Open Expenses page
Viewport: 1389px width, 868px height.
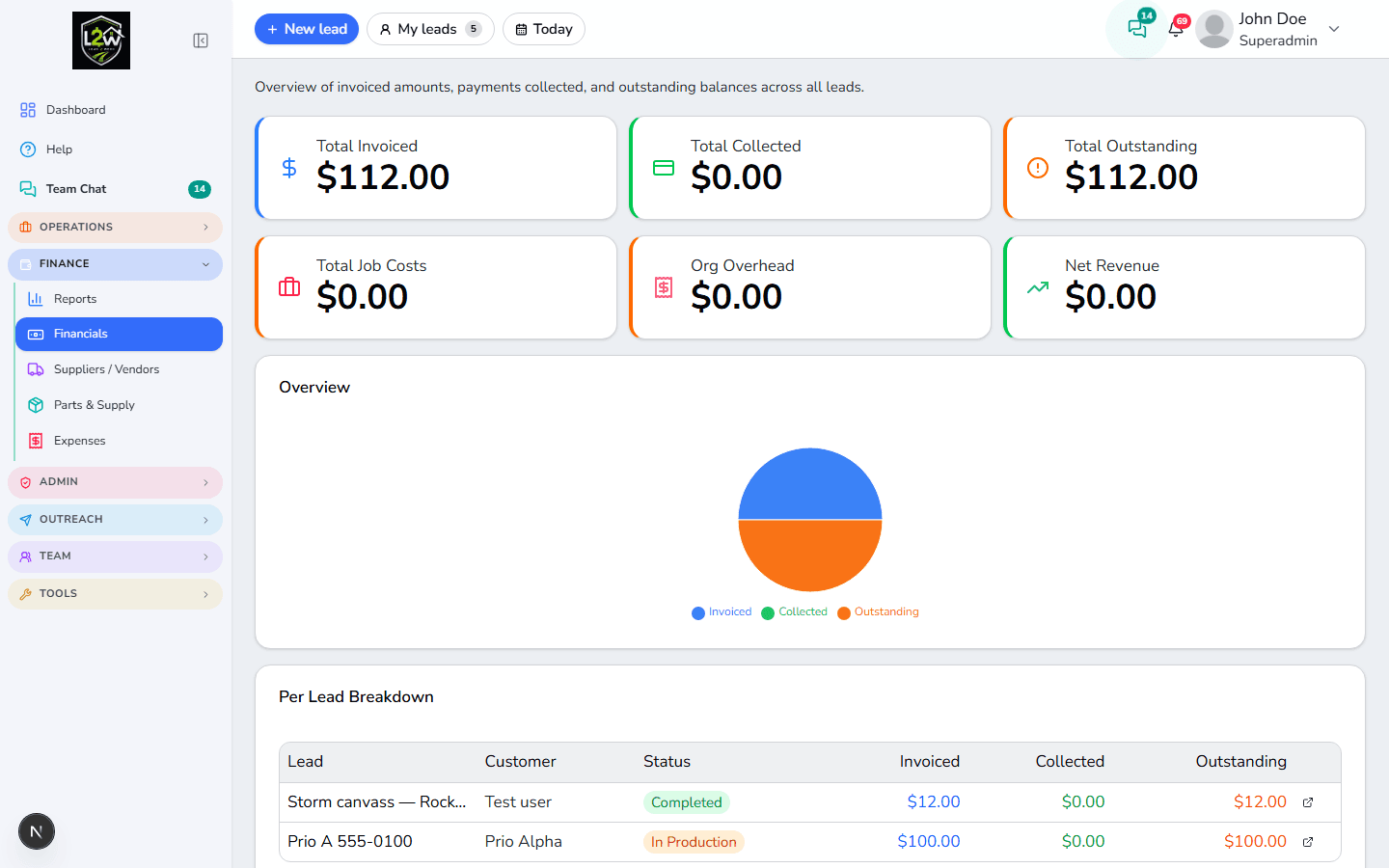pyautogui.click(x=119, y=441)
